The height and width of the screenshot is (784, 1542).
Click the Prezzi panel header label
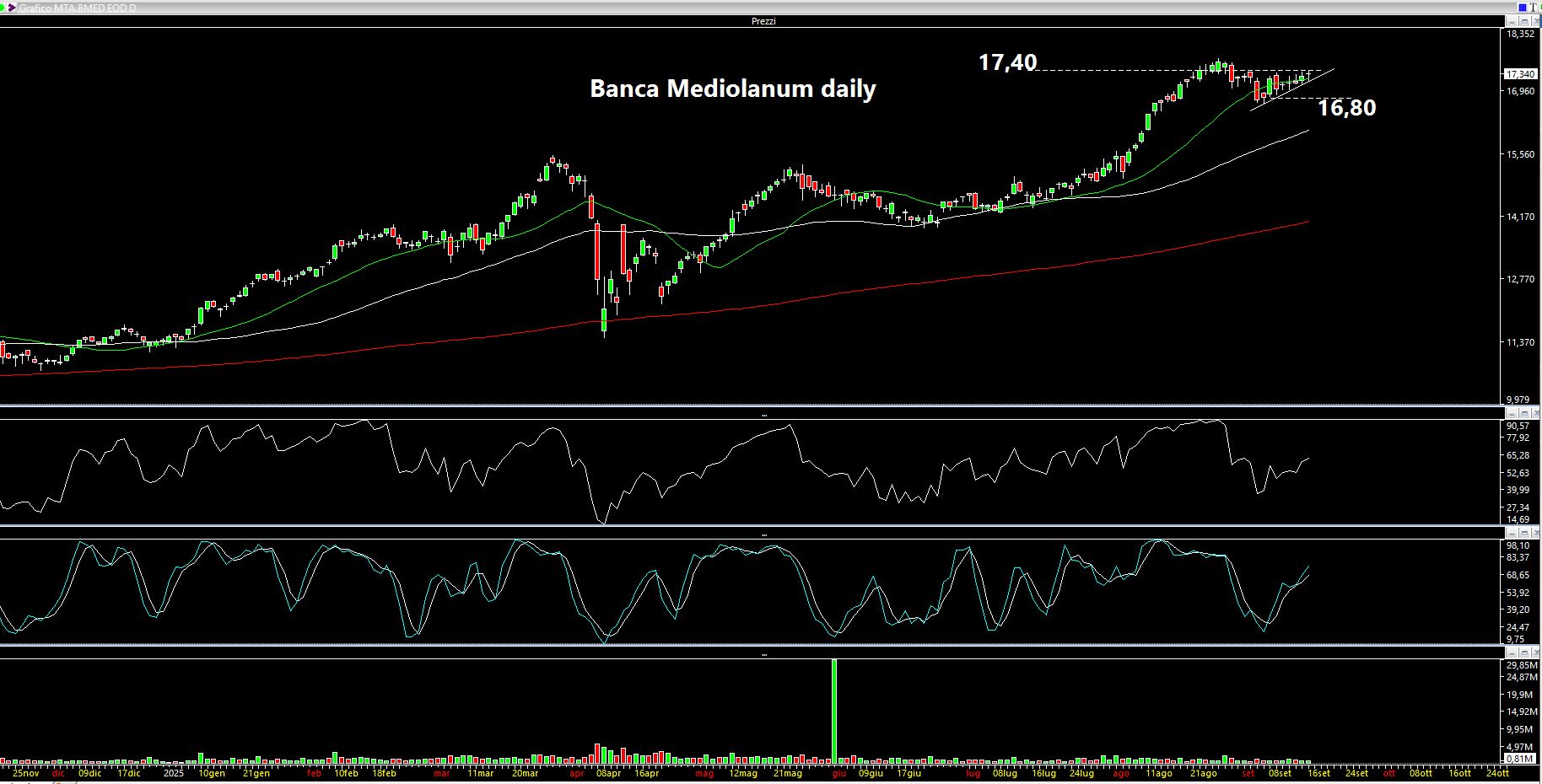[x=763, y=21]
